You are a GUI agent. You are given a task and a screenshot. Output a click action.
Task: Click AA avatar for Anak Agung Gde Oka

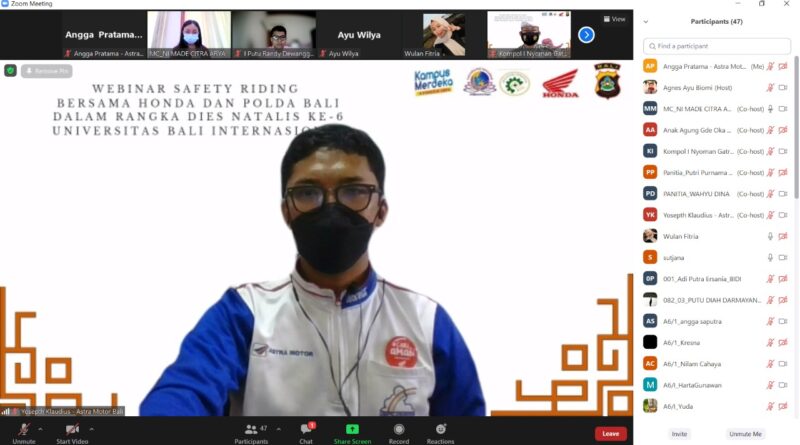(650, 130)
